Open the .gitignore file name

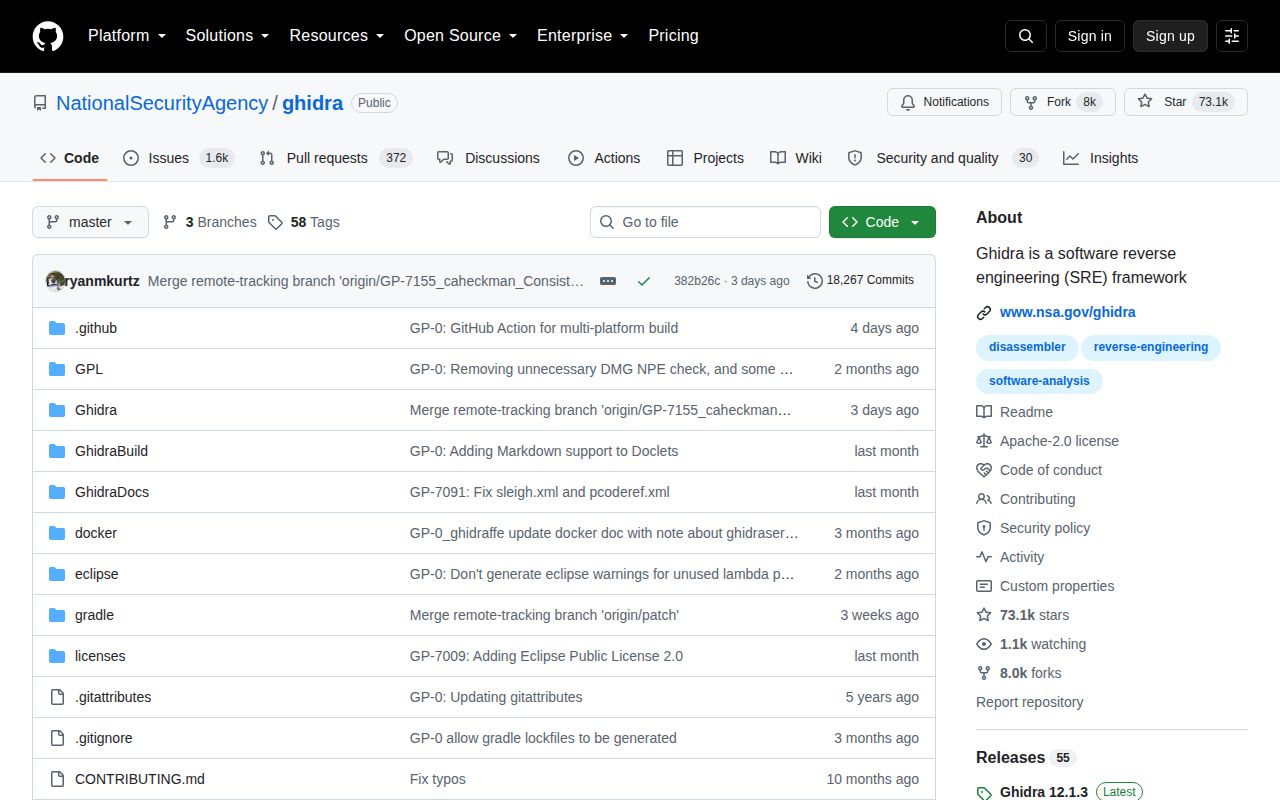tap(103, 738)
